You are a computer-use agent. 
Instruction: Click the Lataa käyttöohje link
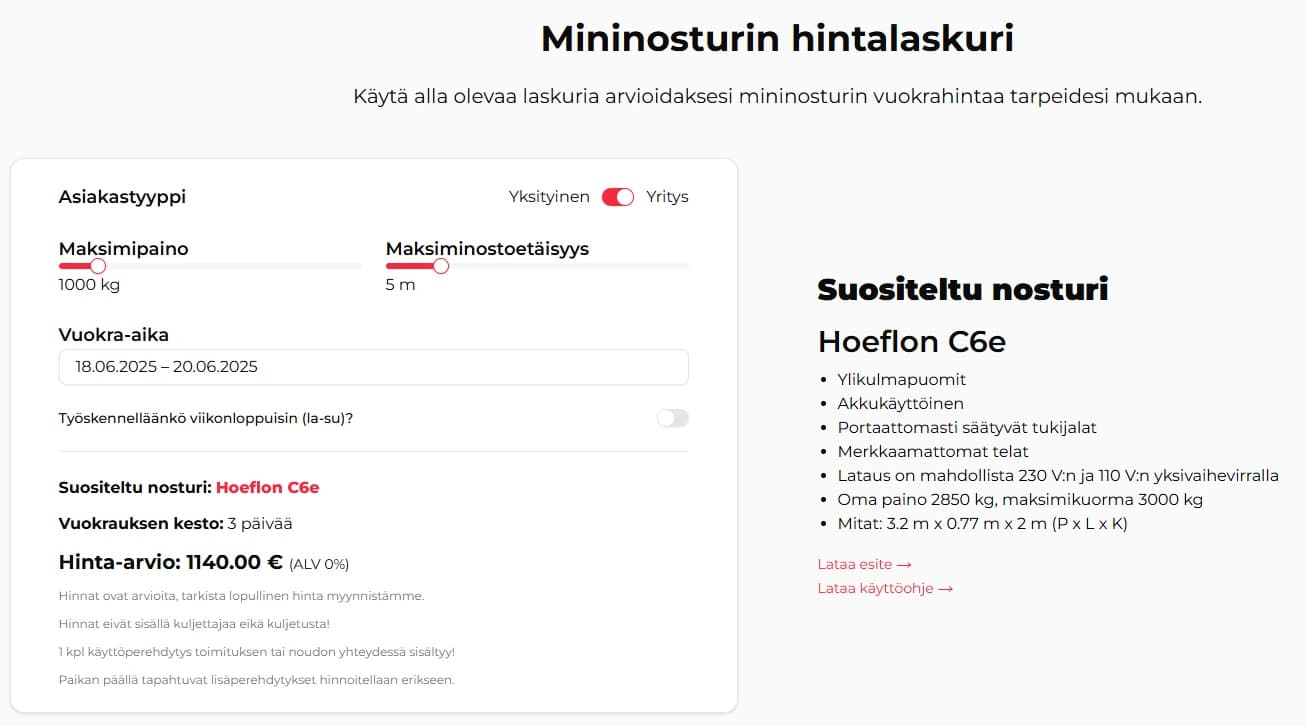885,588
